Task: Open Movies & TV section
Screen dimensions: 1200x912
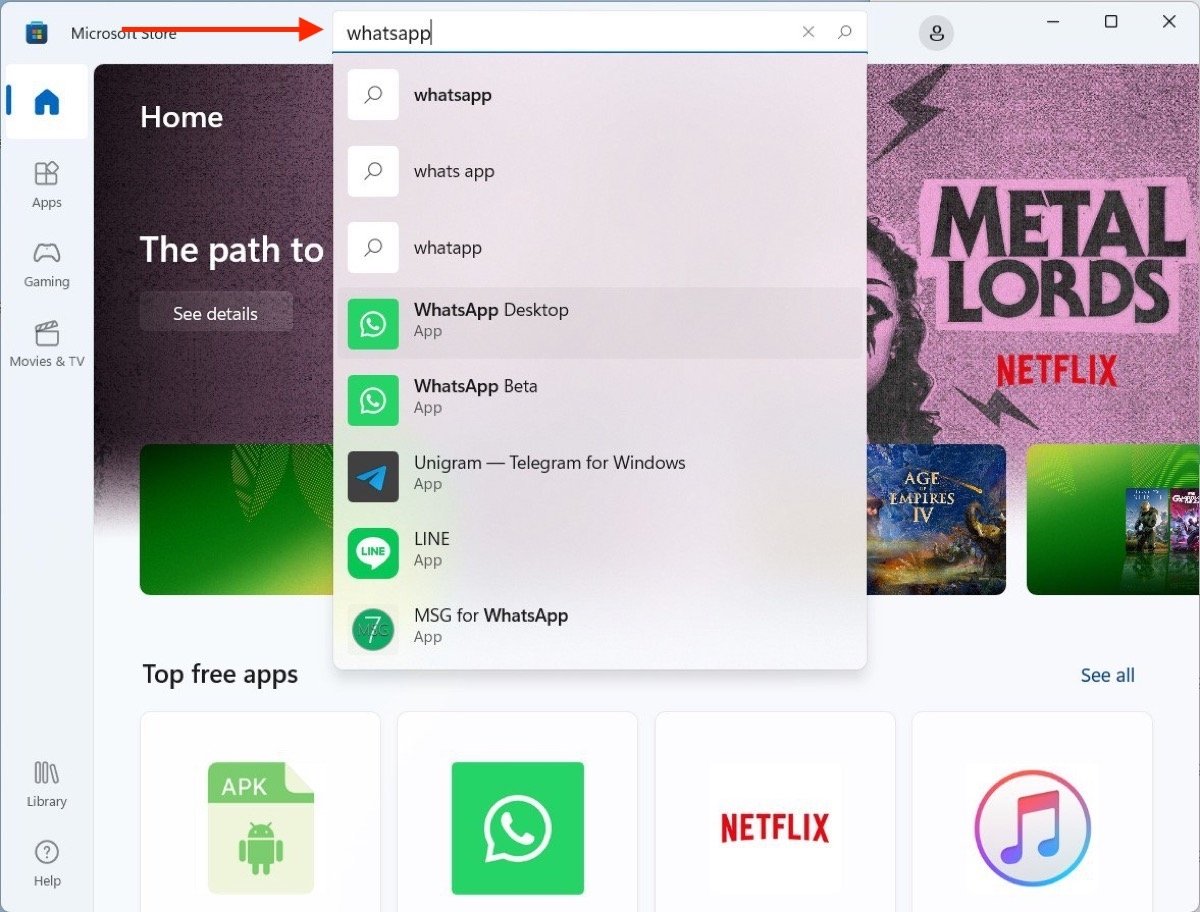Action: (46, 344)
